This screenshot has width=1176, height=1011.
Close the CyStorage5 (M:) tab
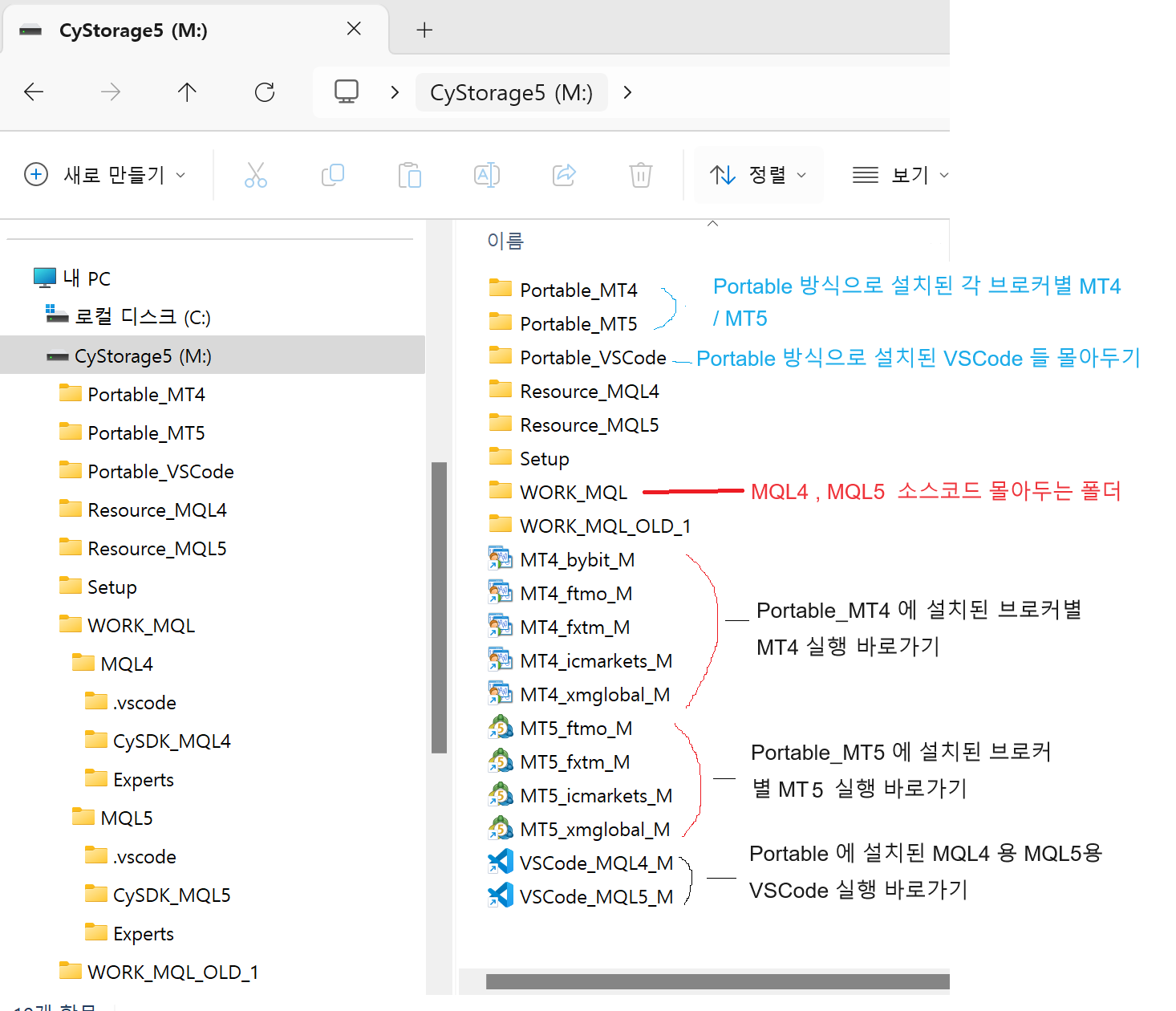click(x=354, y=29)
